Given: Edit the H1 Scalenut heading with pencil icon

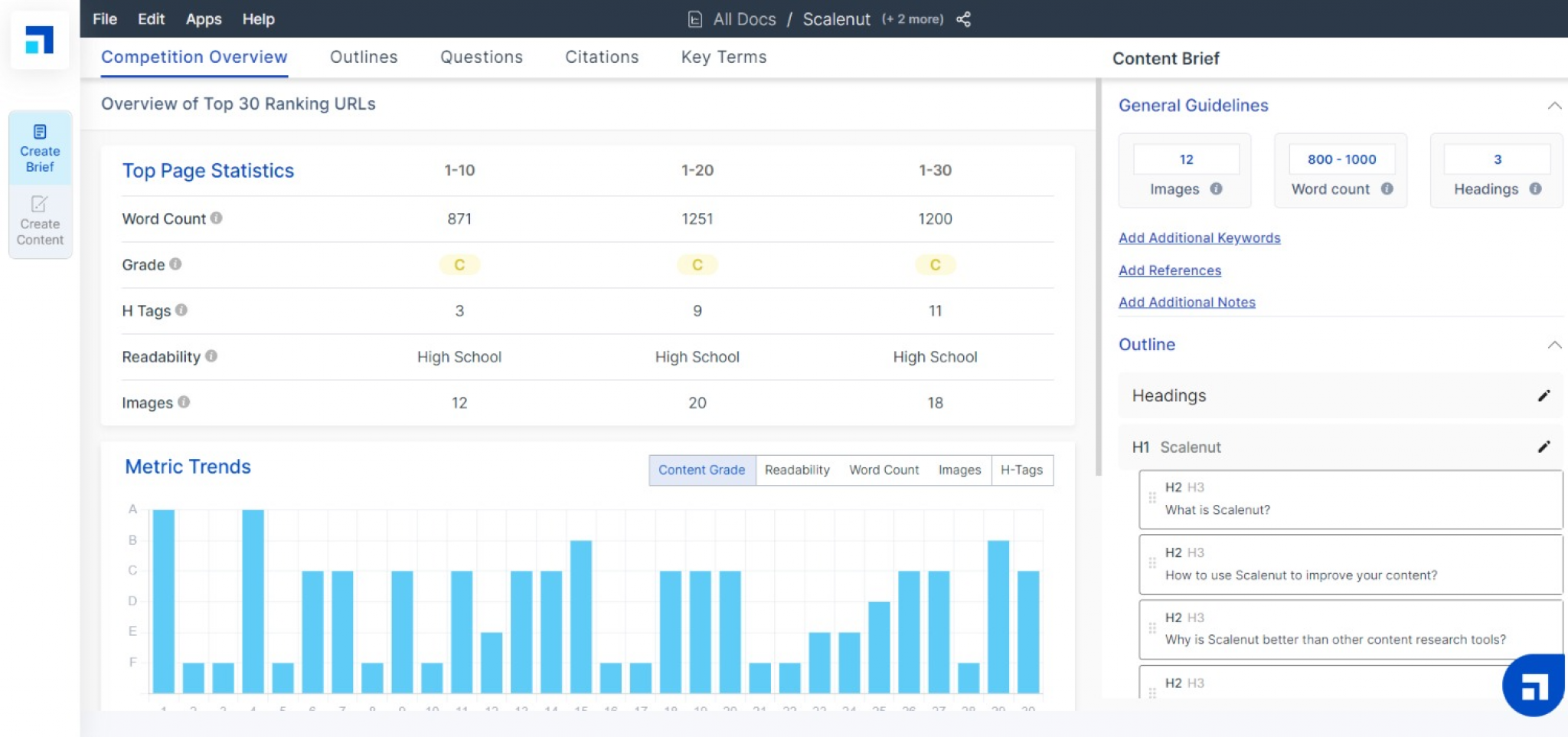Looking at the screenshot, I should tap(1543, 447).
